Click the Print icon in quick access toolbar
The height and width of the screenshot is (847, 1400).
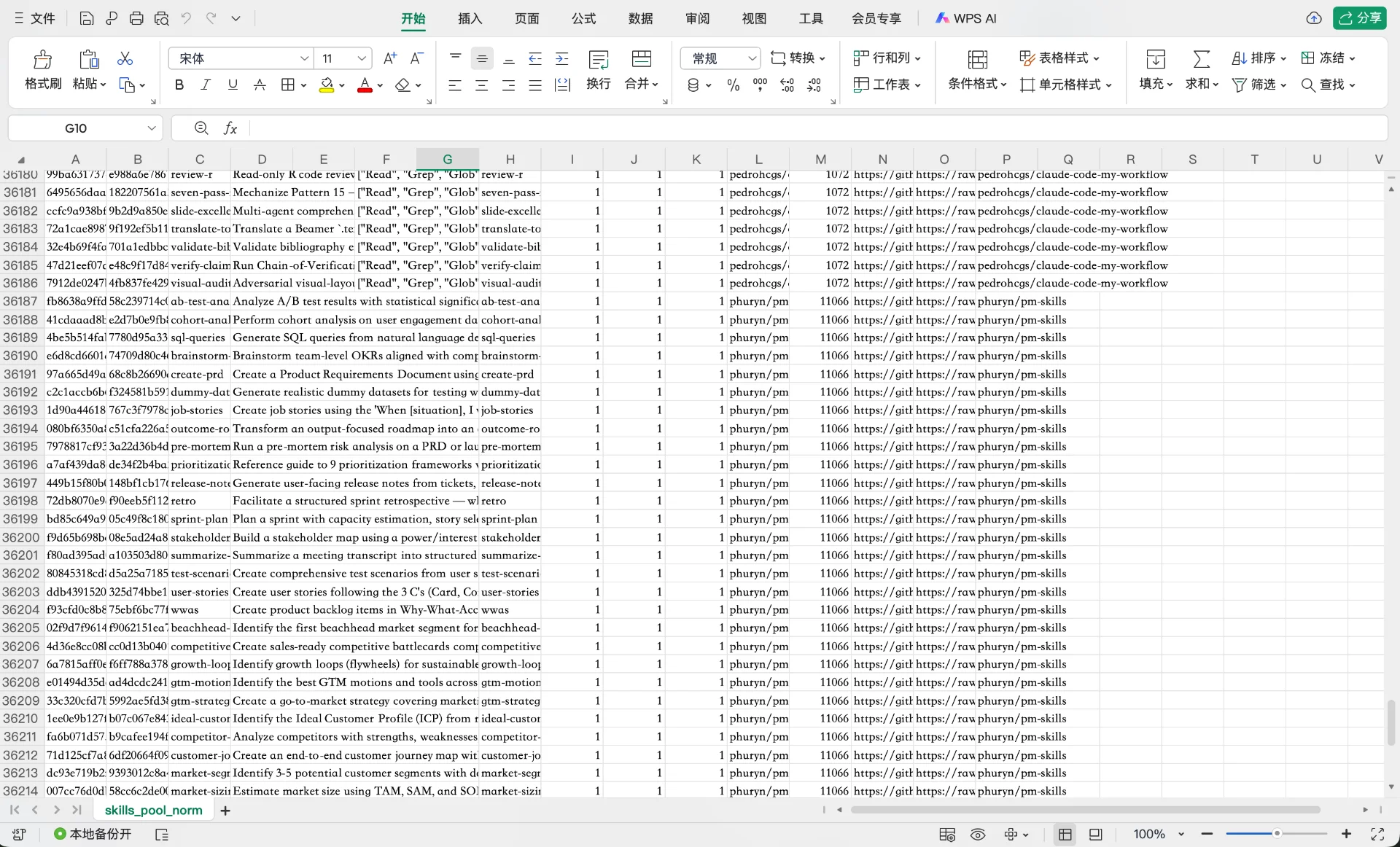tap(136, 19)
